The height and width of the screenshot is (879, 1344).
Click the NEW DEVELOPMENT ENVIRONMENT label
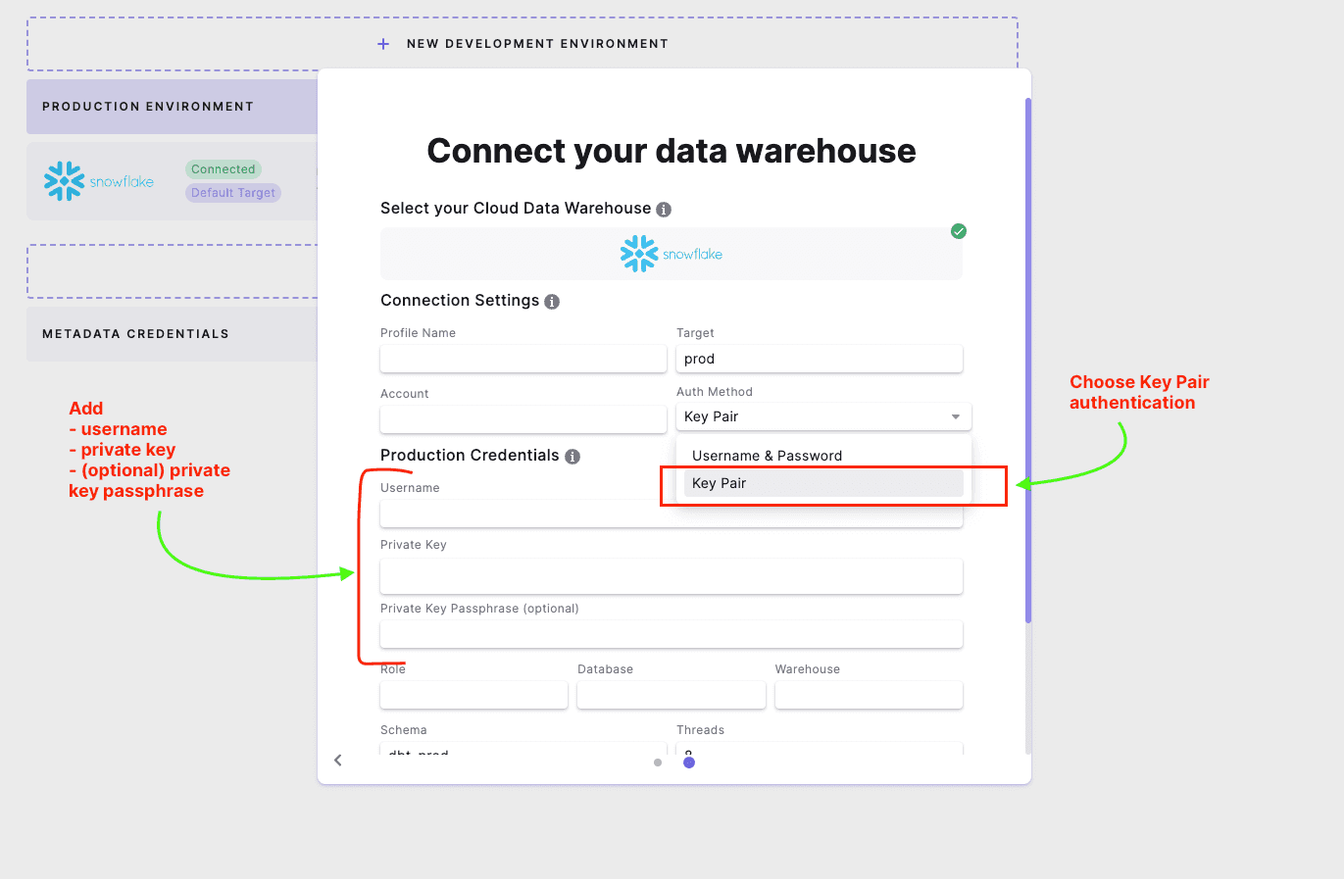(x=537, y=44)
